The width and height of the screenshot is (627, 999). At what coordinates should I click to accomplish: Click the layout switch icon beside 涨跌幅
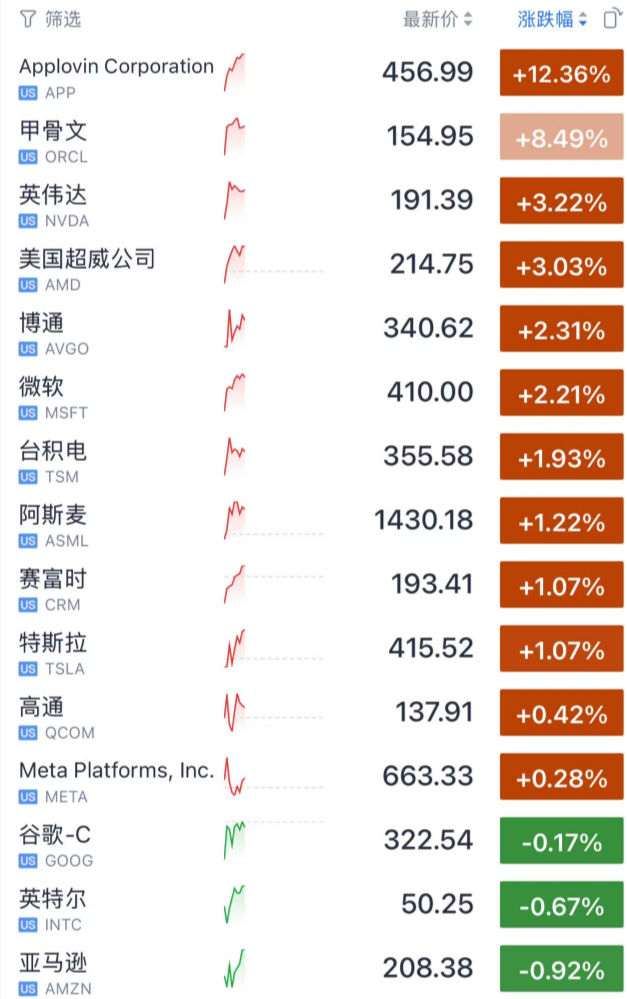coord(611,19)
